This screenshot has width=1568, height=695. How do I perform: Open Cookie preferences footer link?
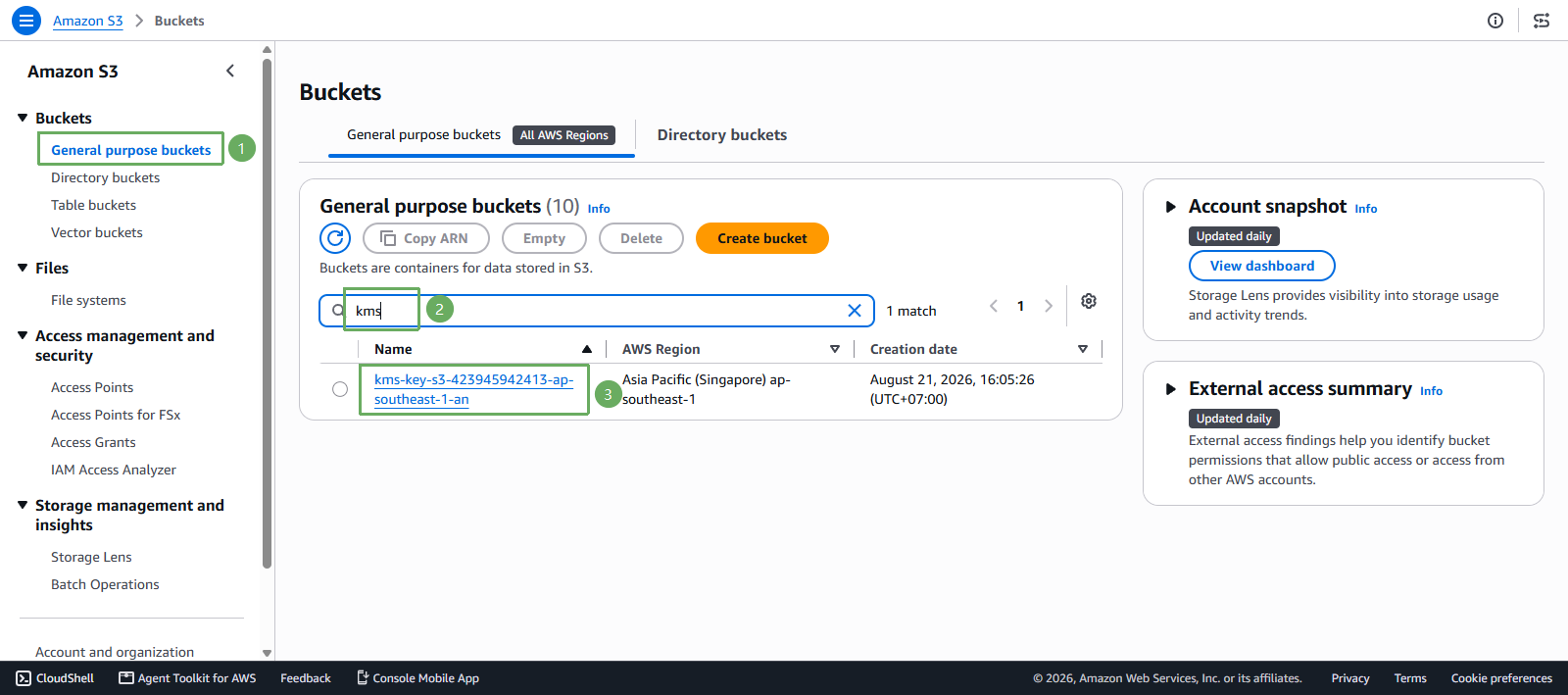[x=1501, y=678]
